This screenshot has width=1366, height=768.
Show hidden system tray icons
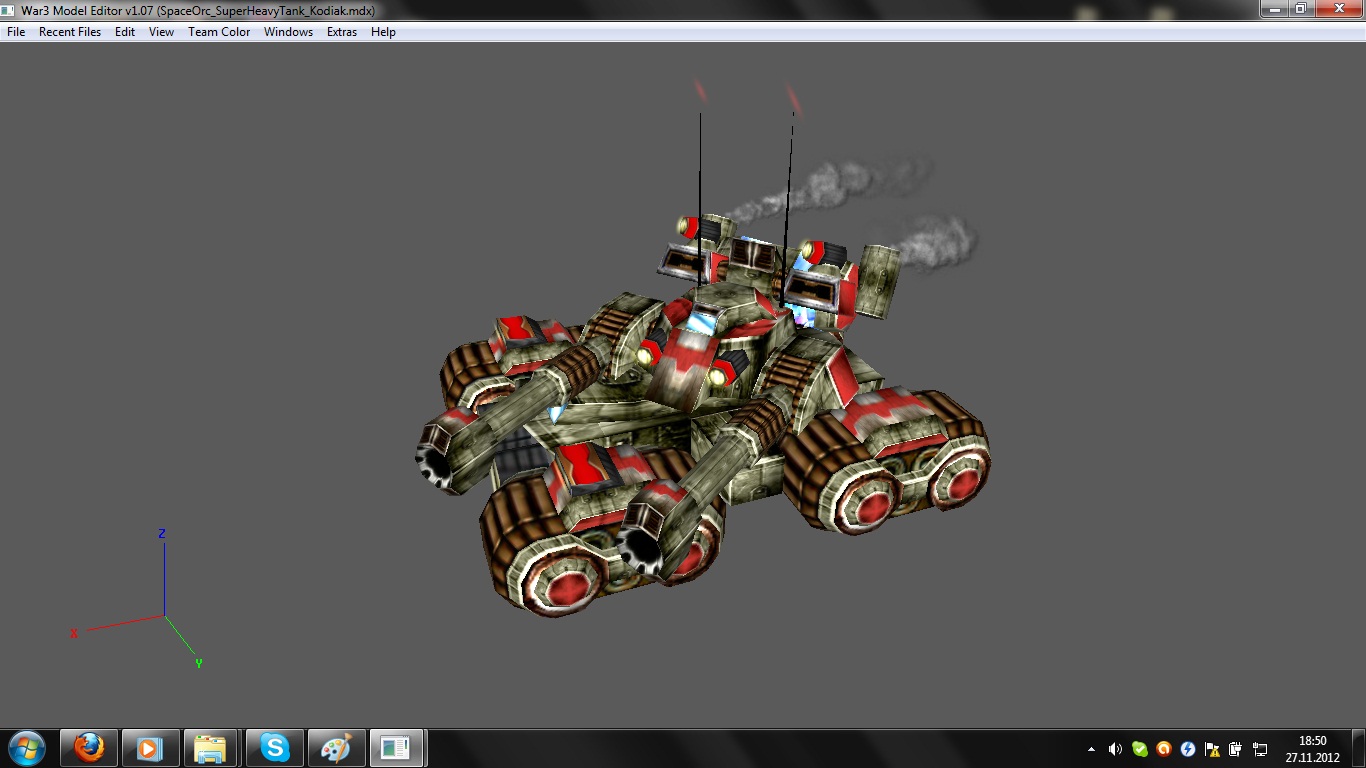coord(1091,749)
